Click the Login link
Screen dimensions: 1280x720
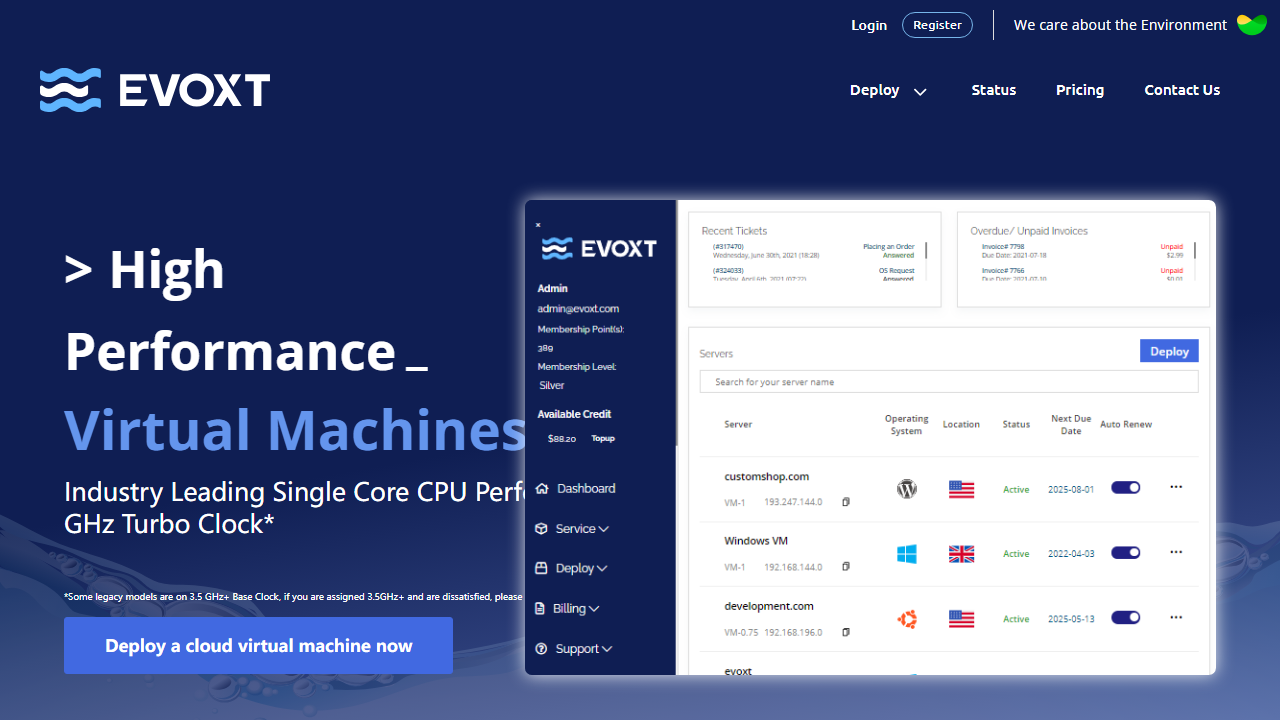pyautogui.click(x=869, y=25)
